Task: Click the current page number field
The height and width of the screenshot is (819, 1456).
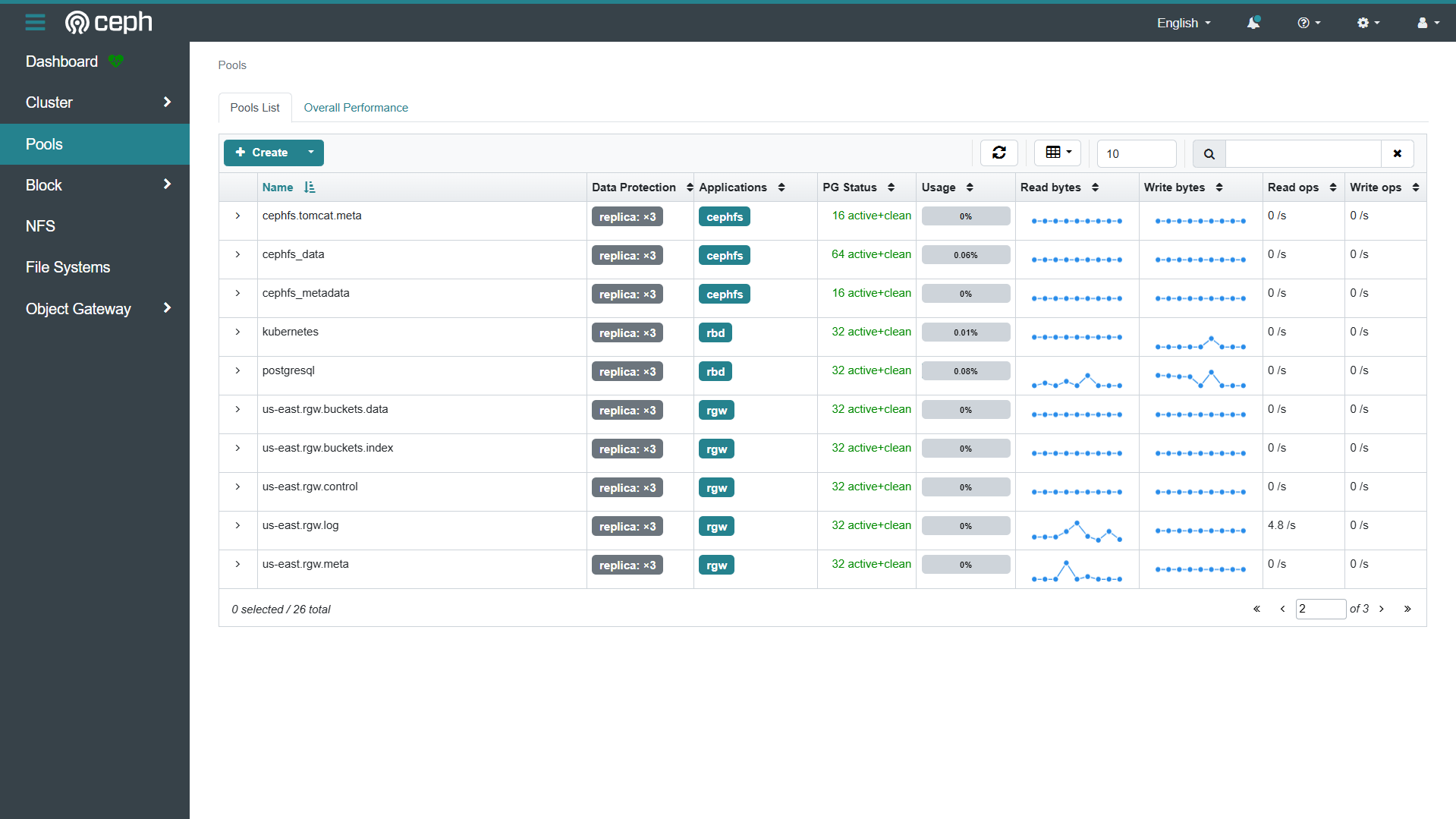Action: click(1320, 609)
